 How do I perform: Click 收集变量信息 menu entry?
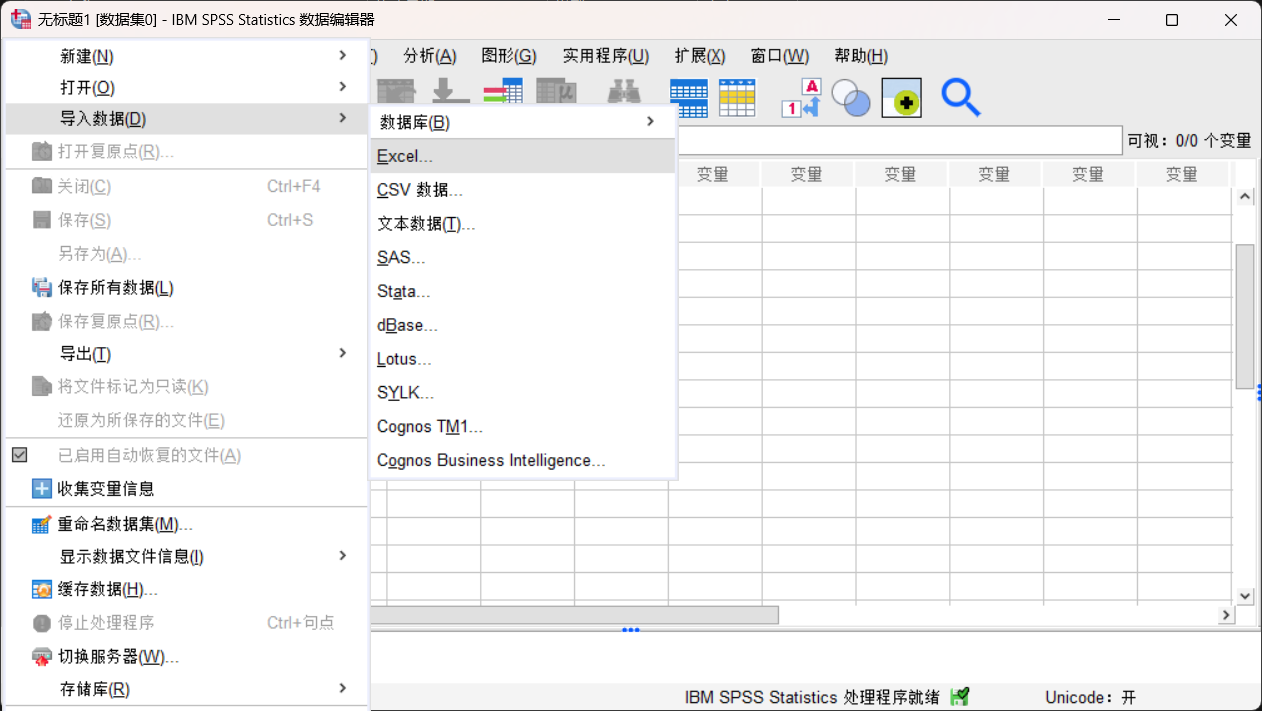coord(188,489)
